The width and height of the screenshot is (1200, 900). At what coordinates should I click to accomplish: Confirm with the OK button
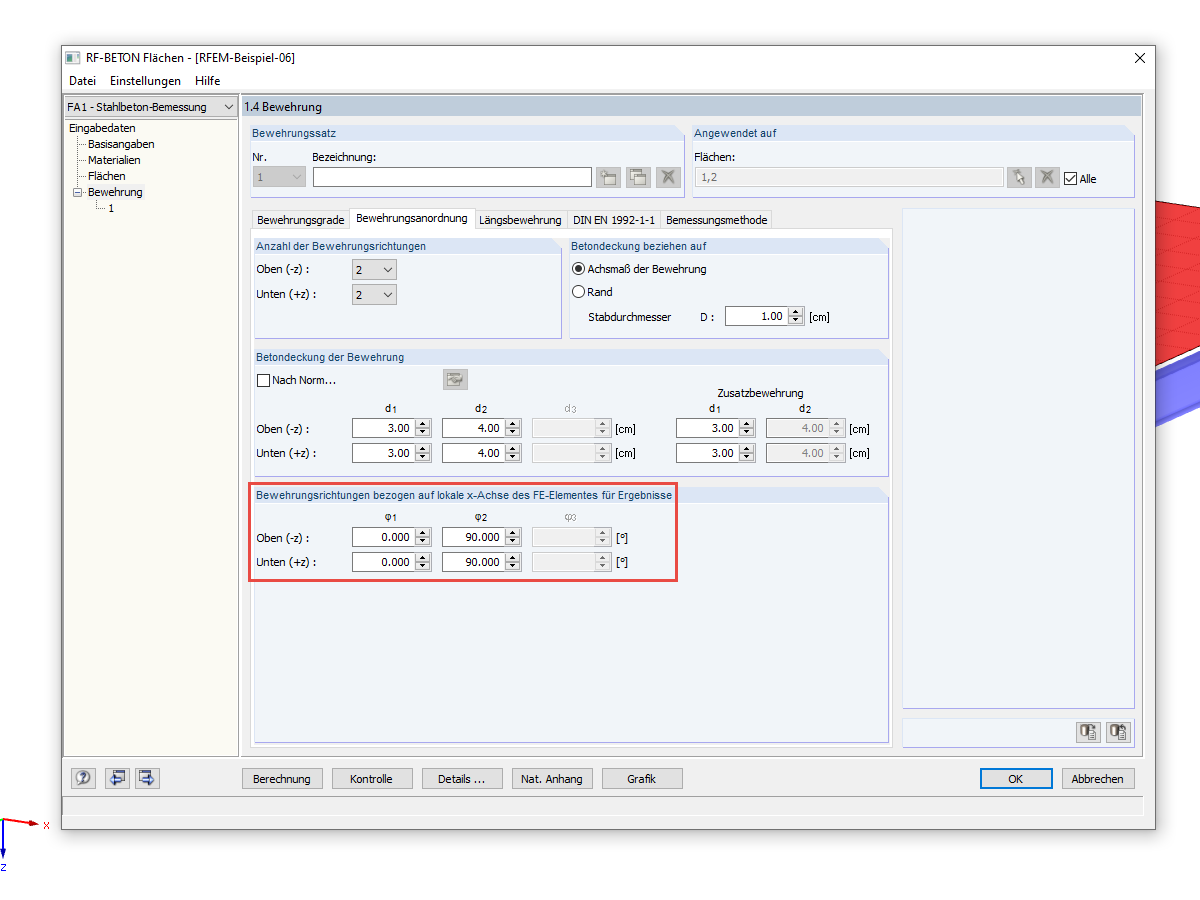[x=1016, y=779]
